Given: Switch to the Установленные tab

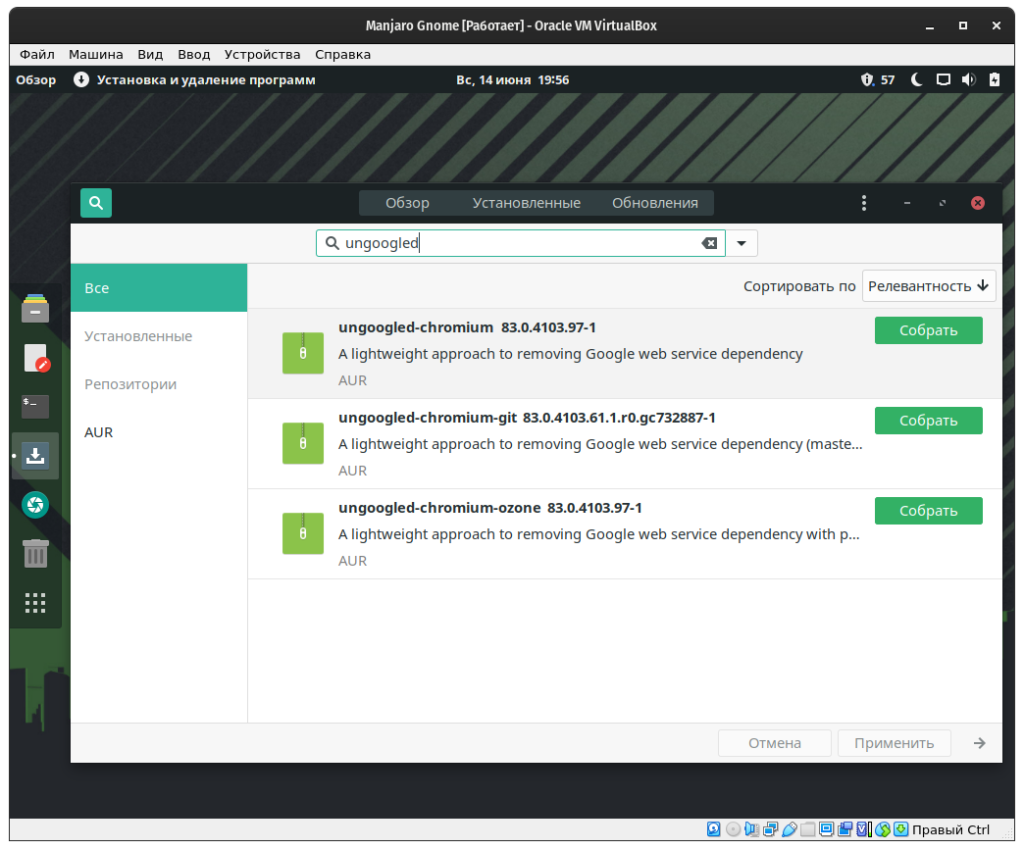Looking at the screenshot, I should click(x=526, y=203).
